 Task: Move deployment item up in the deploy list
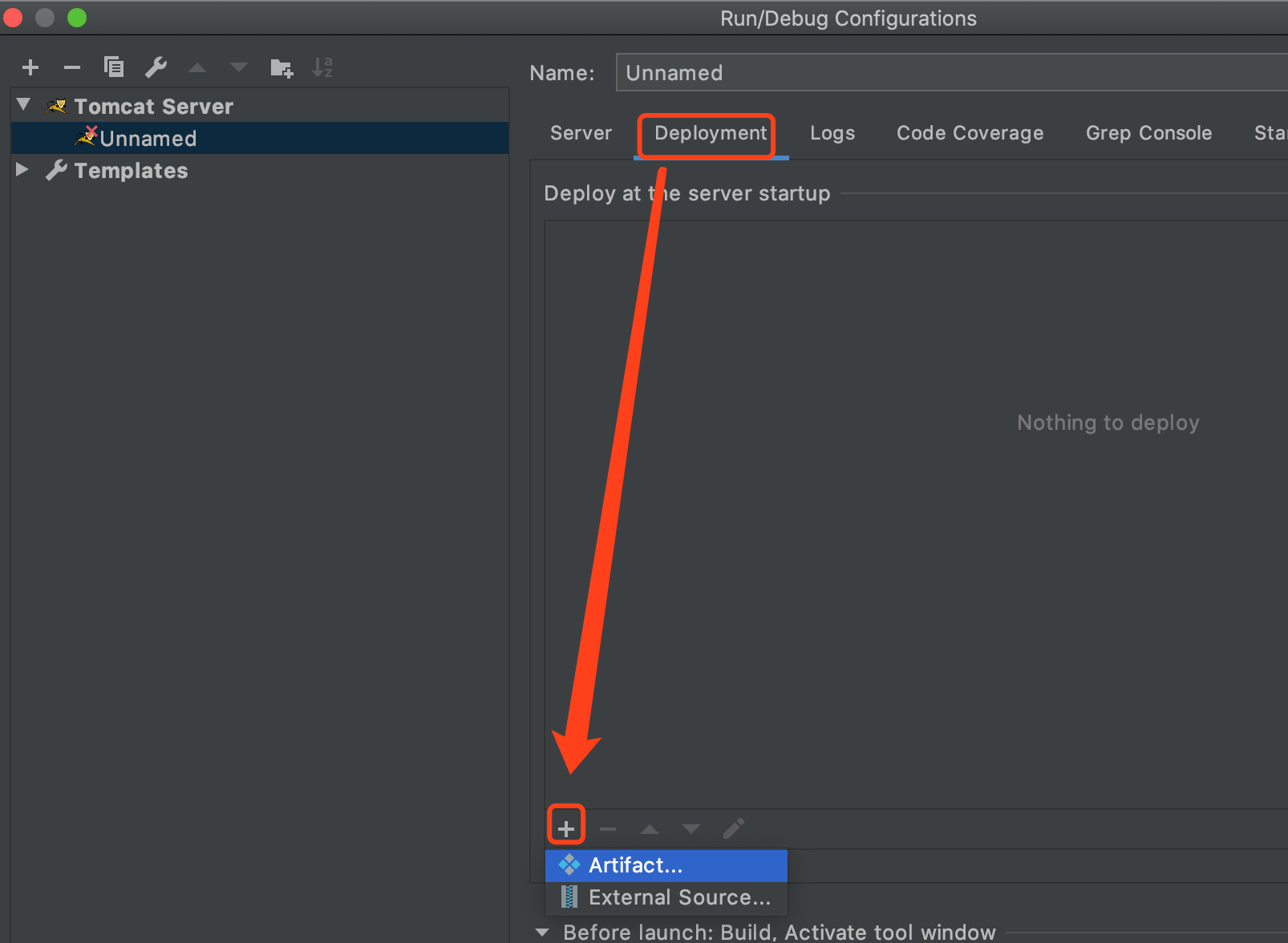coord(650,828)
